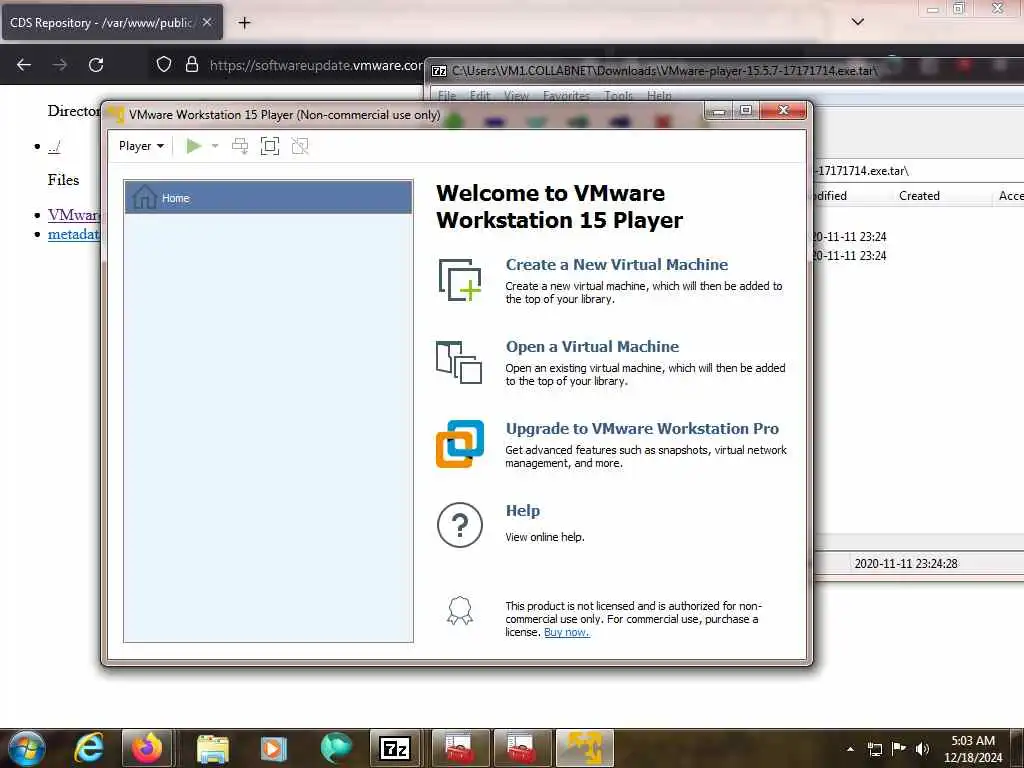Click the network tray icon

(x=874, y=749)
